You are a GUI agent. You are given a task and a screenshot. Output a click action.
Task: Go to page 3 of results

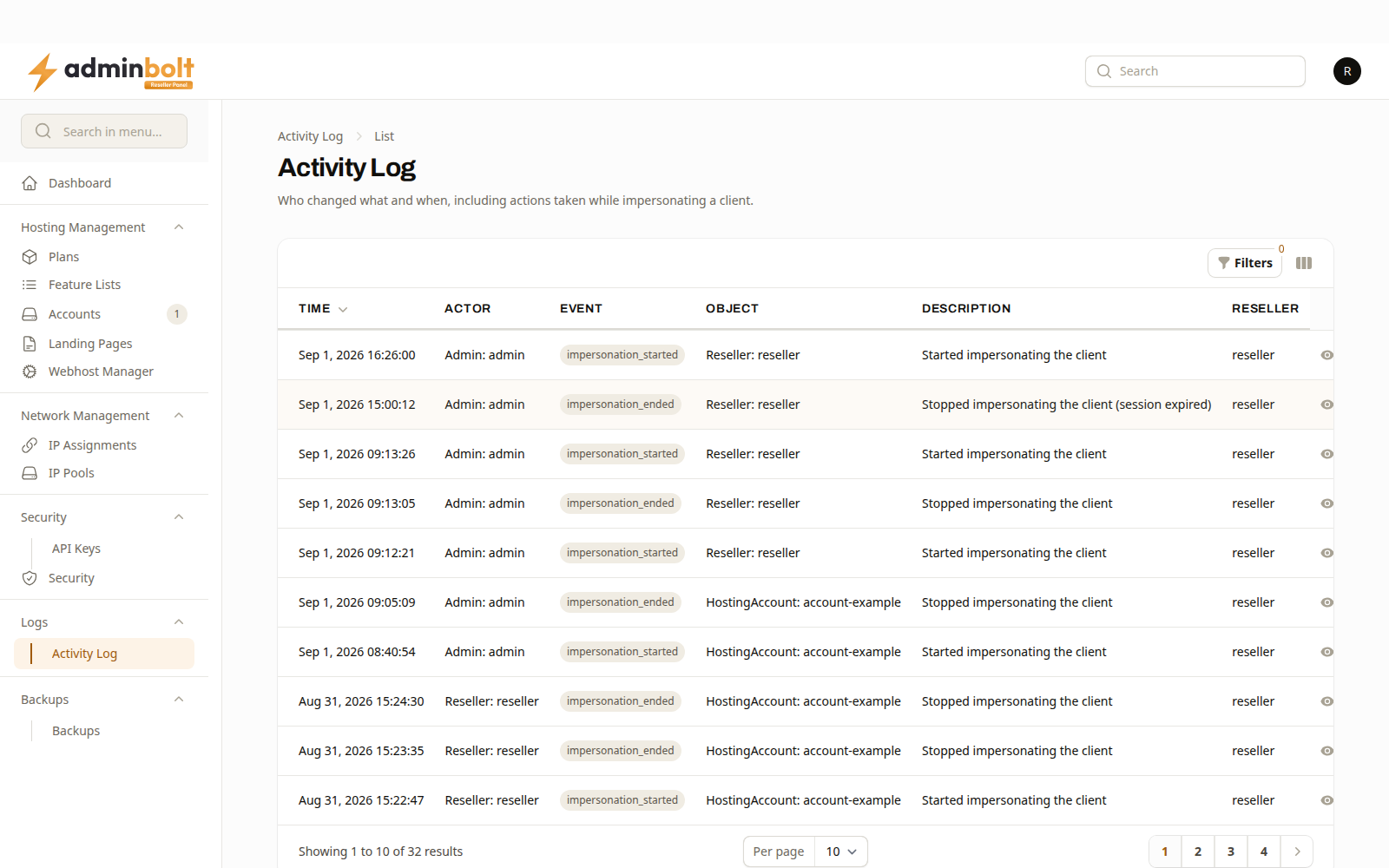pos(1231,852)
